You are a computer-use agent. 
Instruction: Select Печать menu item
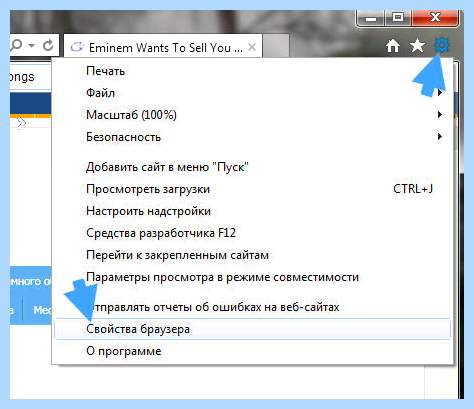(253, 71)
